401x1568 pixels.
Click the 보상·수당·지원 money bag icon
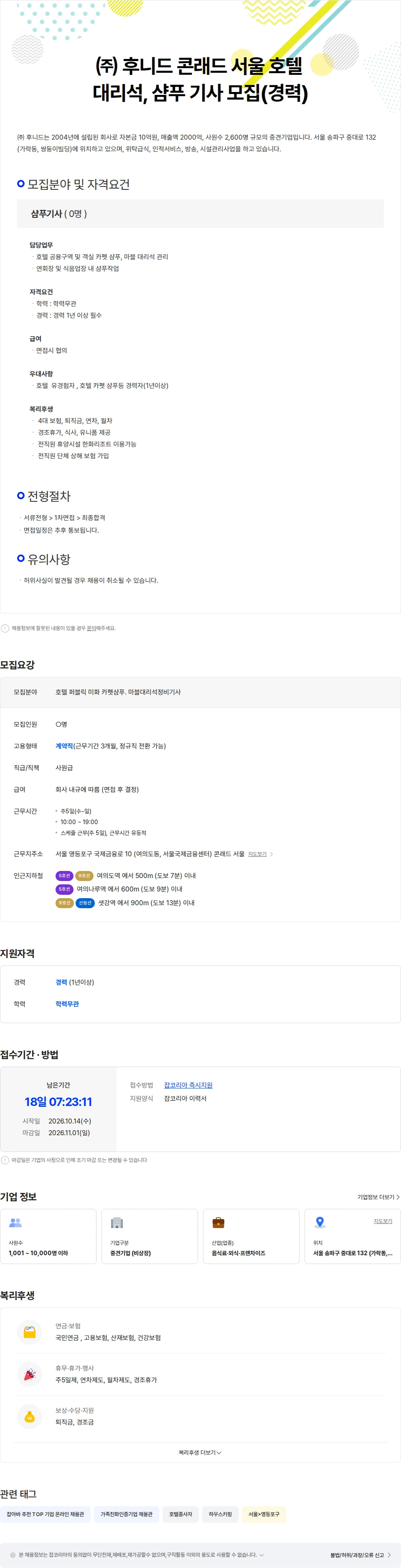click(29, 1417)
